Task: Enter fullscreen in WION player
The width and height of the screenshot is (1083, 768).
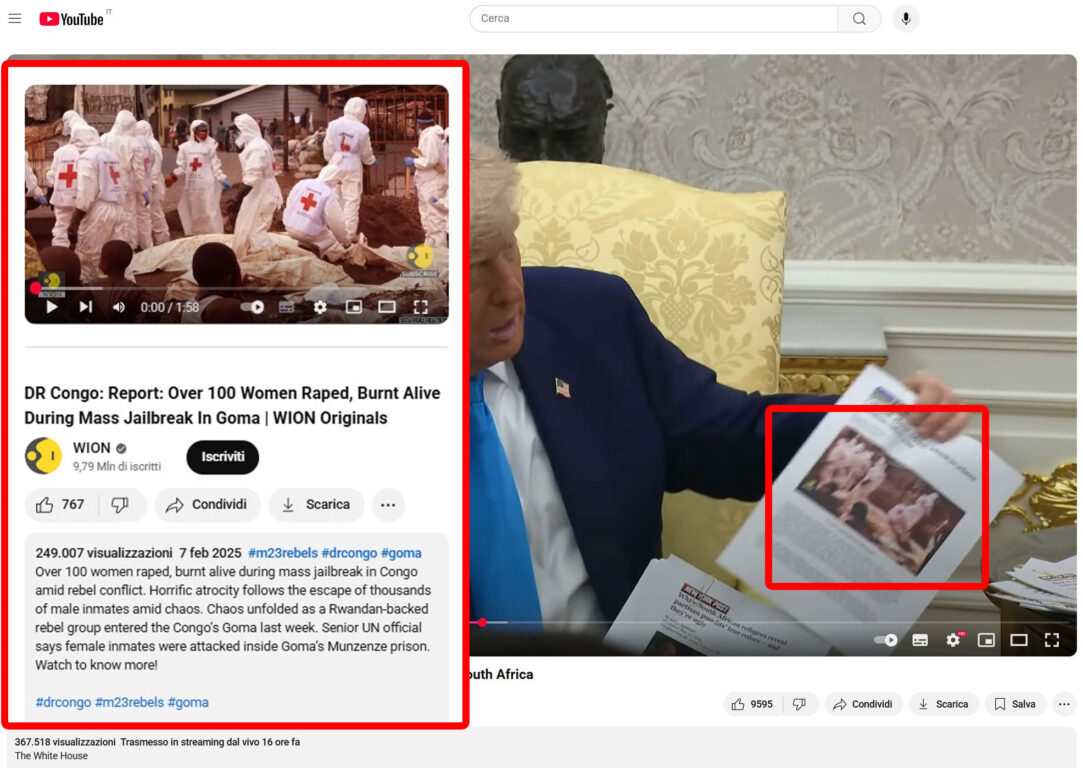Action: click(420, 307)
